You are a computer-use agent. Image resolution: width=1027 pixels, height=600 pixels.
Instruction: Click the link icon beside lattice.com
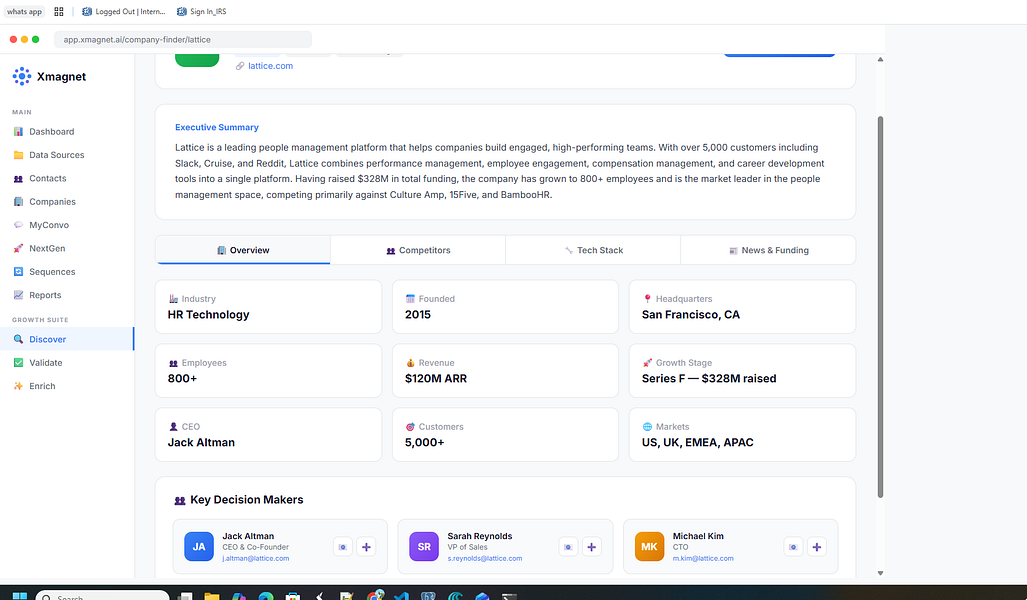tap(240, 66)
